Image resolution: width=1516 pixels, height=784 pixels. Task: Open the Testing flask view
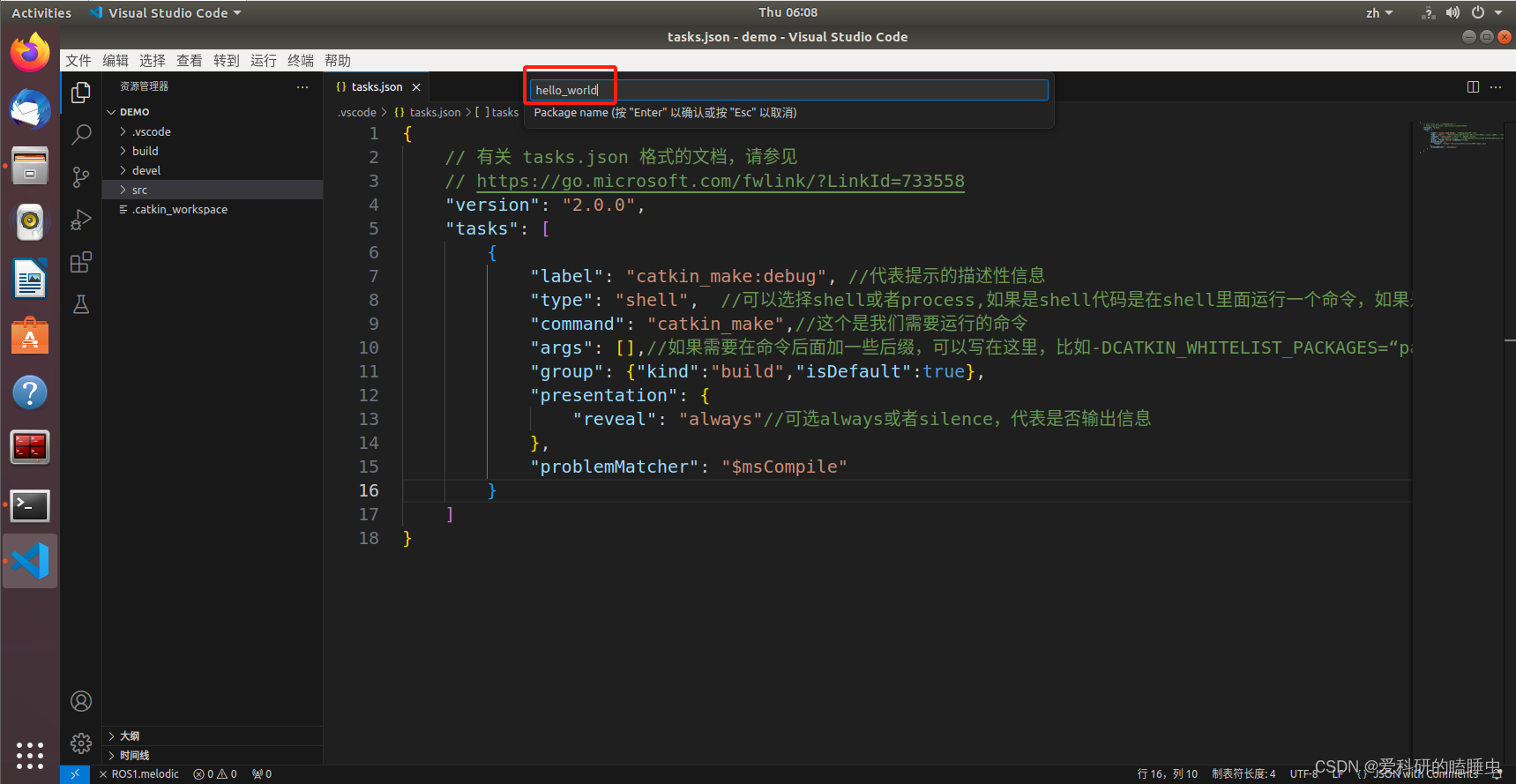[81, 304]
